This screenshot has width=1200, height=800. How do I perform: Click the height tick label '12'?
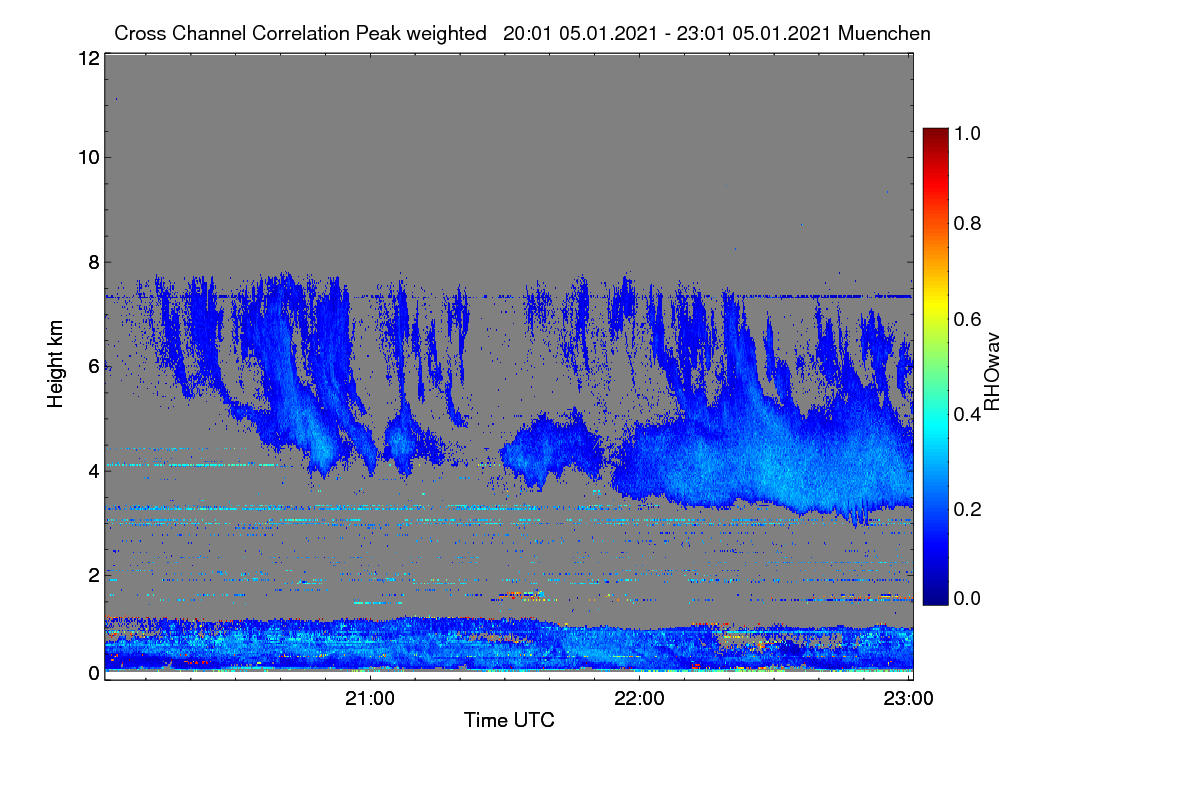(x=87, y=58)
